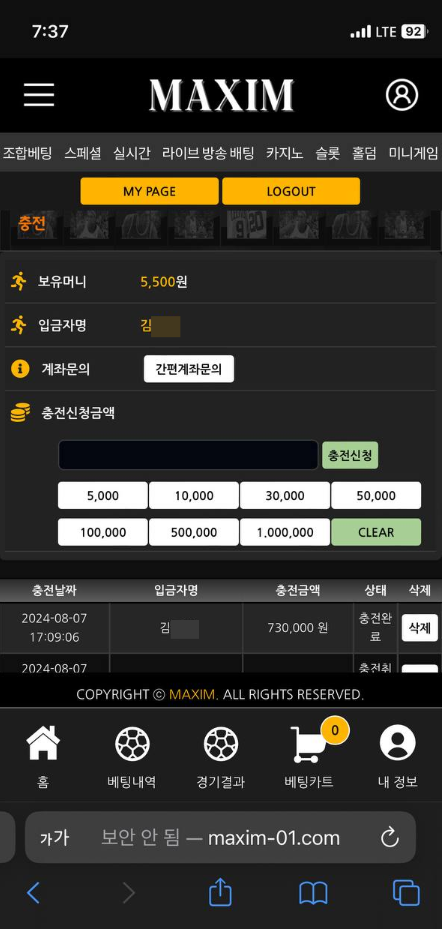The width and height of the screenshot is (442, 929).
Task: Go to home via house icon
Action: (43, 743)
